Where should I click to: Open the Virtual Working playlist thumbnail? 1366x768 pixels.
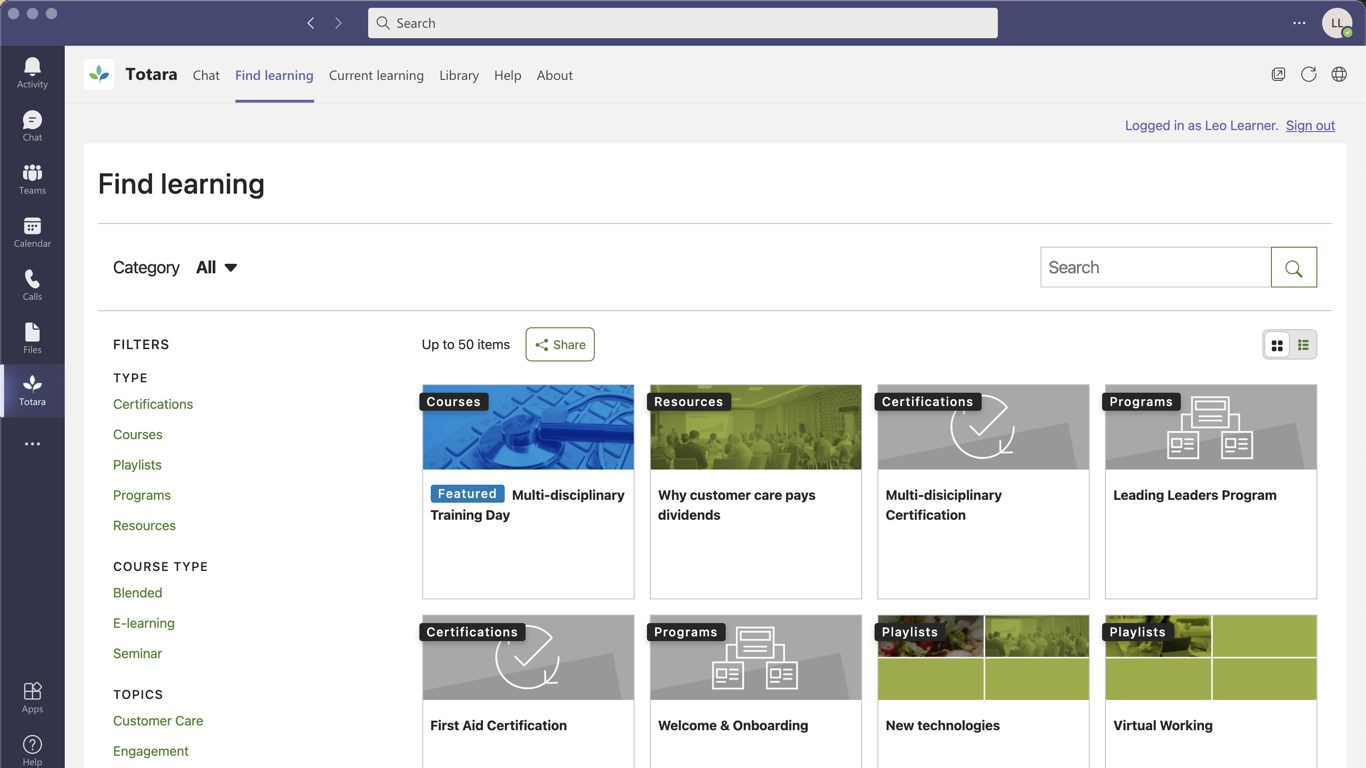[x=1211, y=657]
